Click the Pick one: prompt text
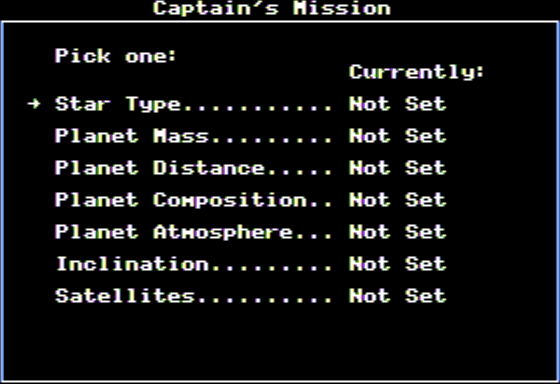Screen dimensions: 560x384 116,56
